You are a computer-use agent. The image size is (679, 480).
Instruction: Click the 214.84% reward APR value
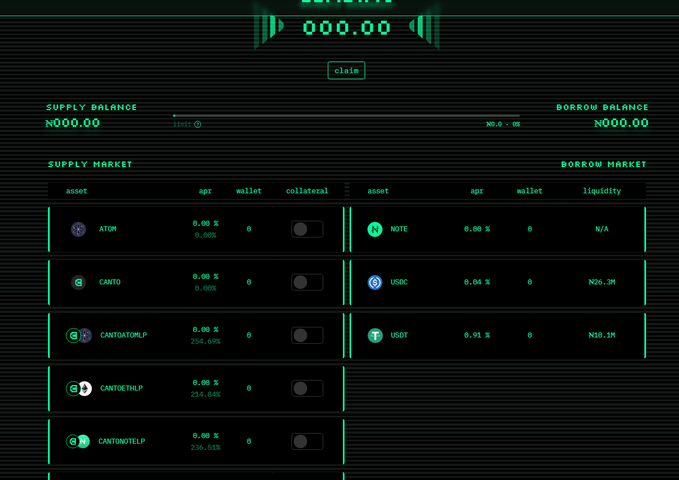205,395
